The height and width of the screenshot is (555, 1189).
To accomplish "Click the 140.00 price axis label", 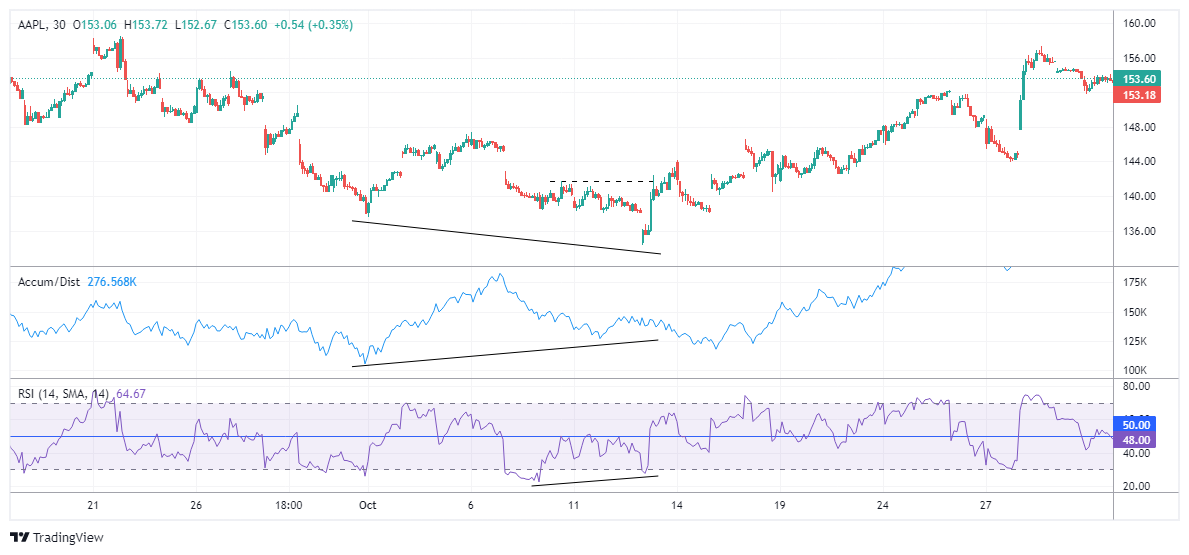I will point(1139,196).
